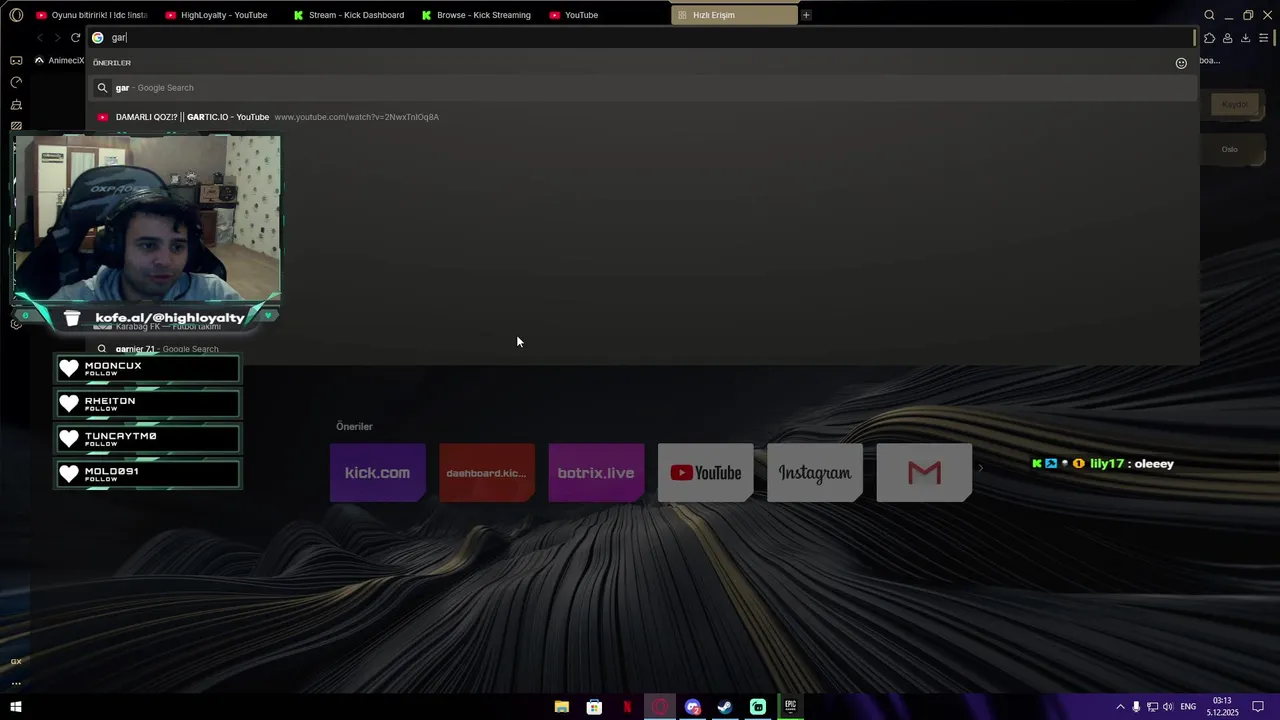This screenshot has height=720, width=1280.
Task: Open the green app on the taskbar
Action: tap(758, 707)
